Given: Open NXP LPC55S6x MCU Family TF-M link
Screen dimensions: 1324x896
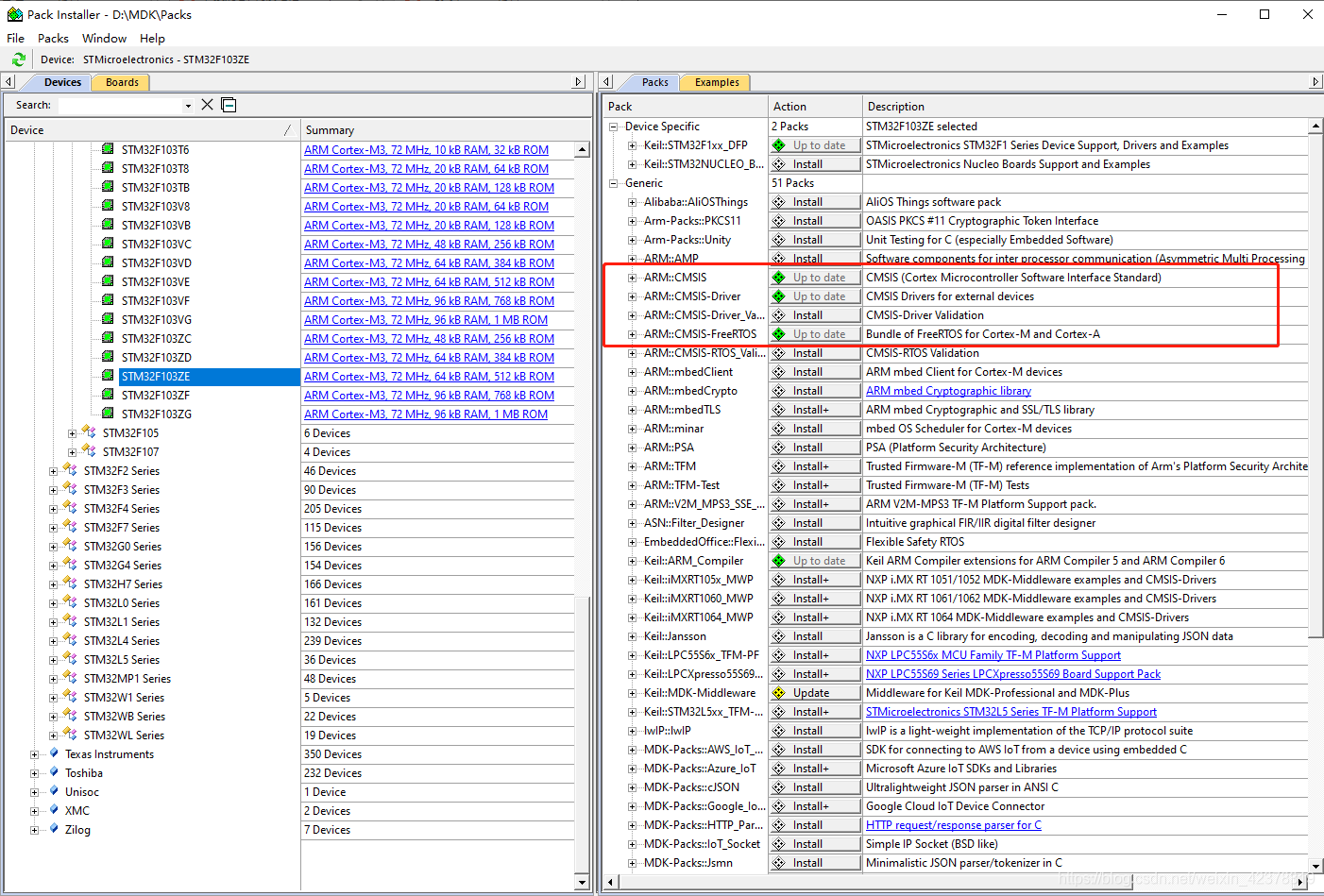Looking at the screenshot, I should (x=993, y=655).
